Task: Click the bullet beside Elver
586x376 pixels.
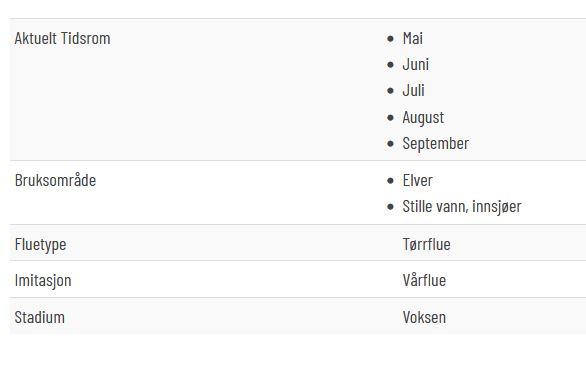Action: coord(391,181)
